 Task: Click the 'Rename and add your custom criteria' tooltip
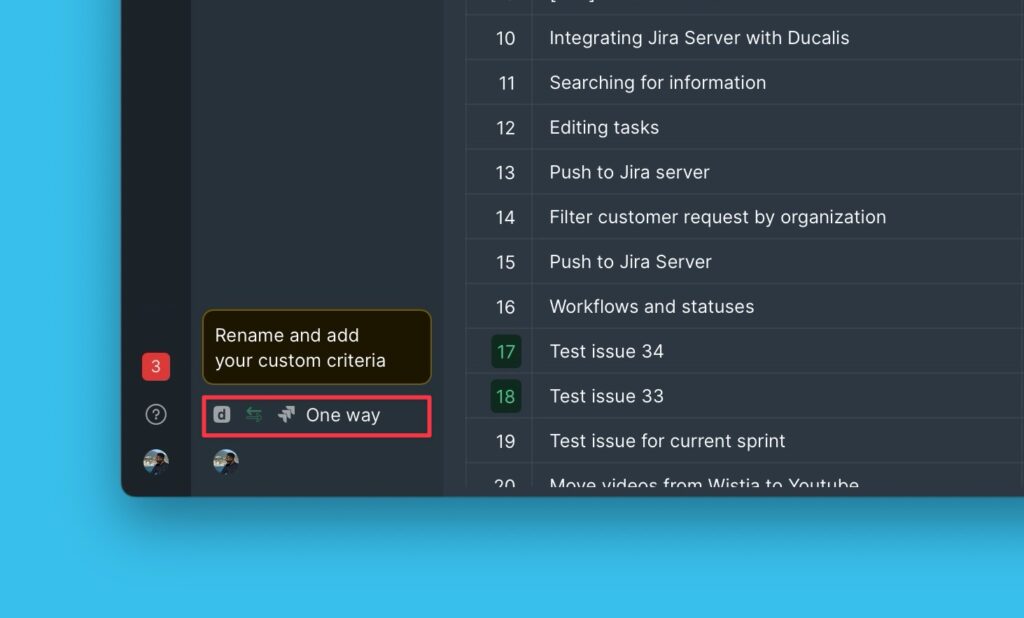pos(317,348)
